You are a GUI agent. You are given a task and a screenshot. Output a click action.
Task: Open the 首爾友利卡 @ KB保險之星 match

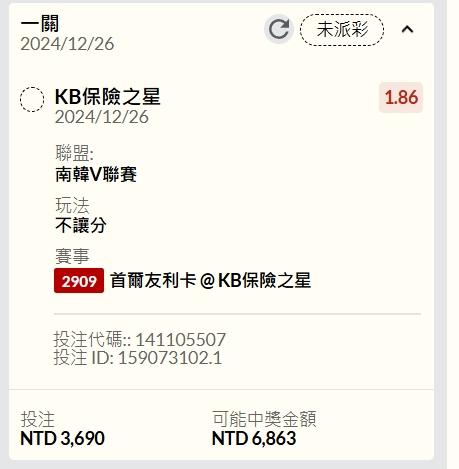click(210, 280)
